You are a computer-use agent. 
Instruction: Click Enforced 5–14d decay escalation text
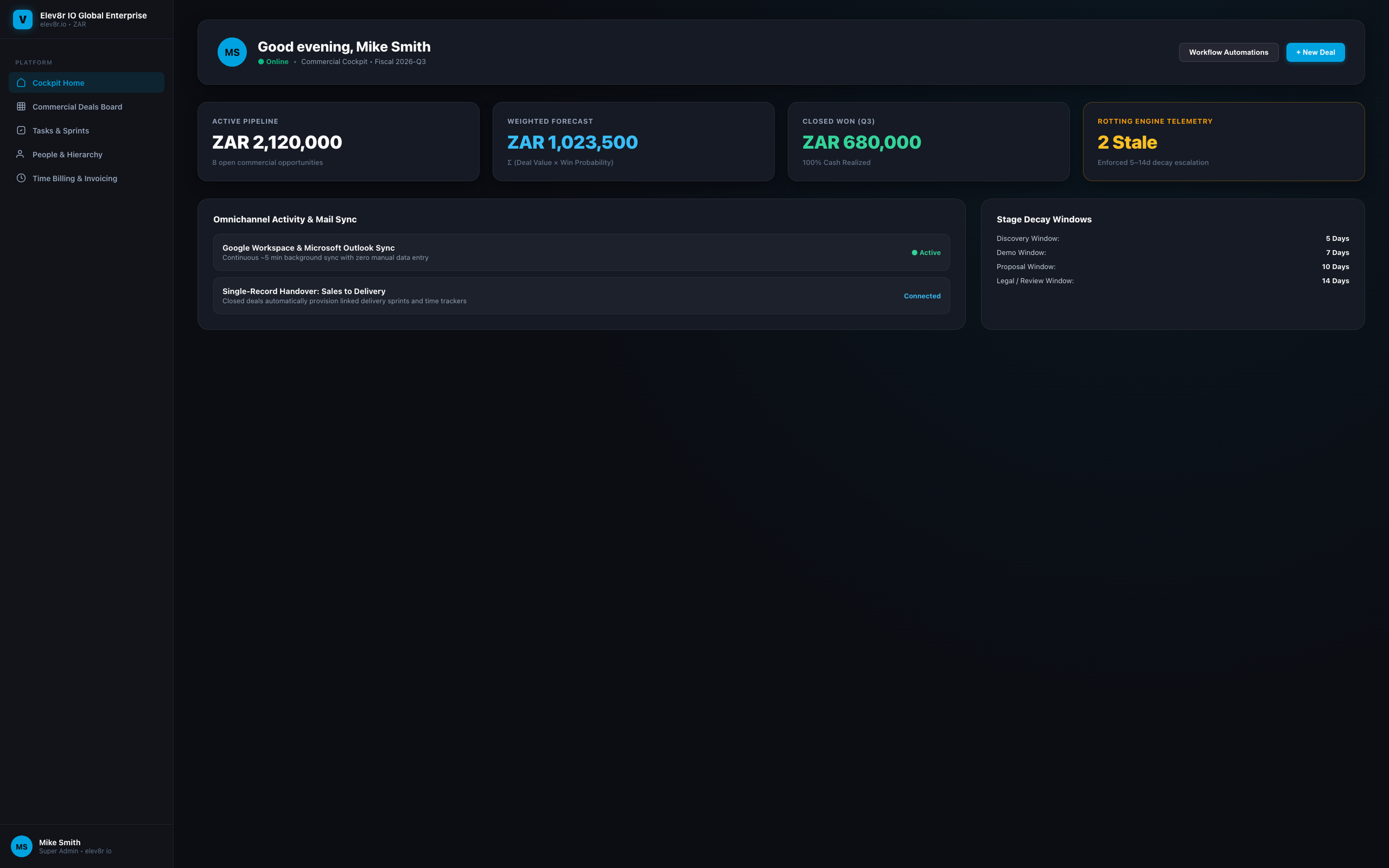click(1153, 163)
